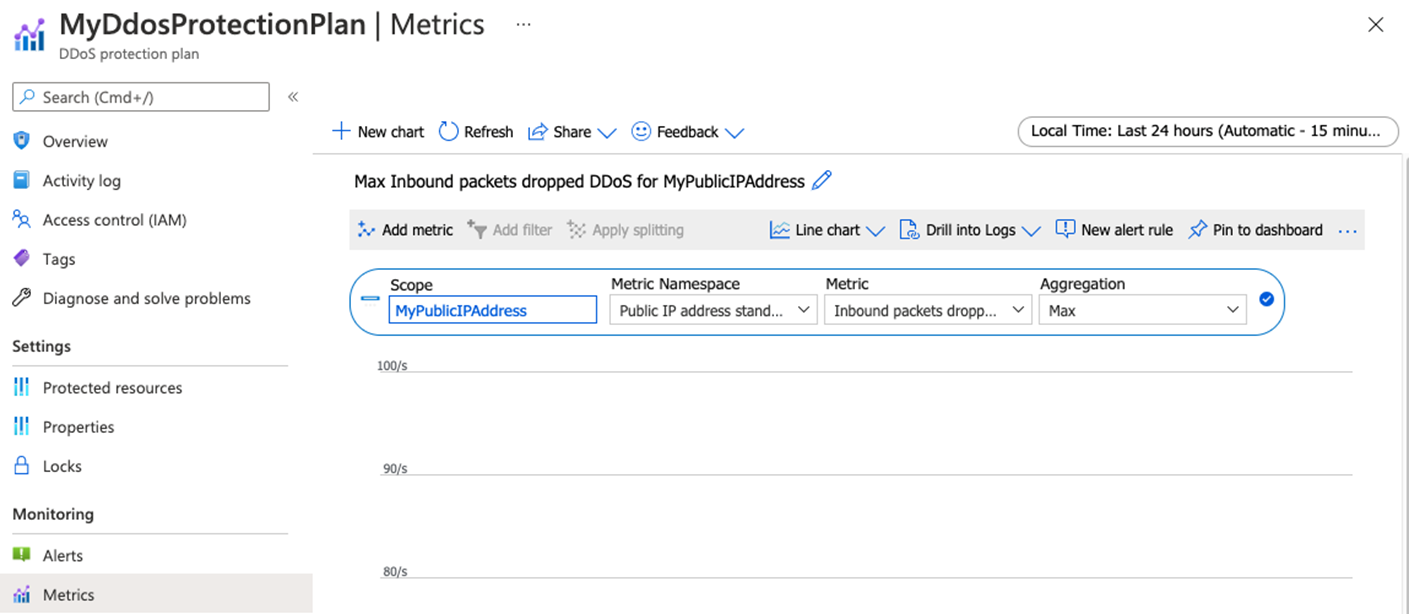Click the blue metric confirmation checkmark
This screenshot has width=1409, height=614.
click(1266, 298)
